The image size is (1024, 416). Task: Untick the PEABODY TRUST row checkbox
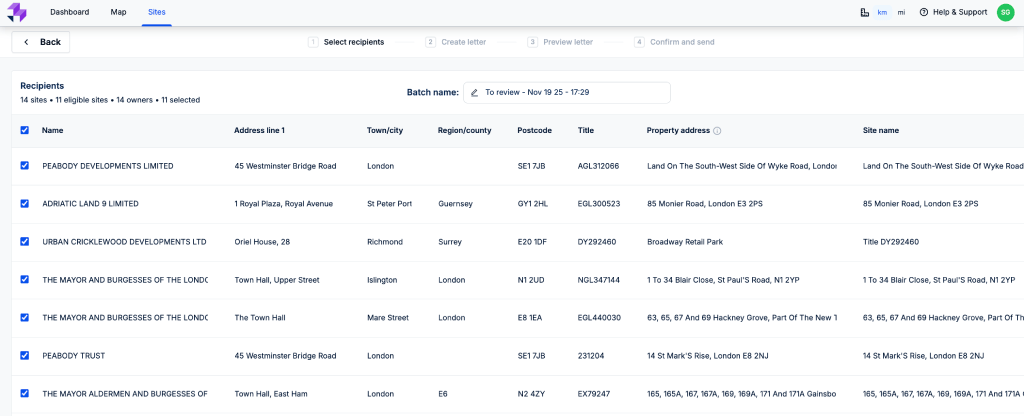(x=25, y=356)
